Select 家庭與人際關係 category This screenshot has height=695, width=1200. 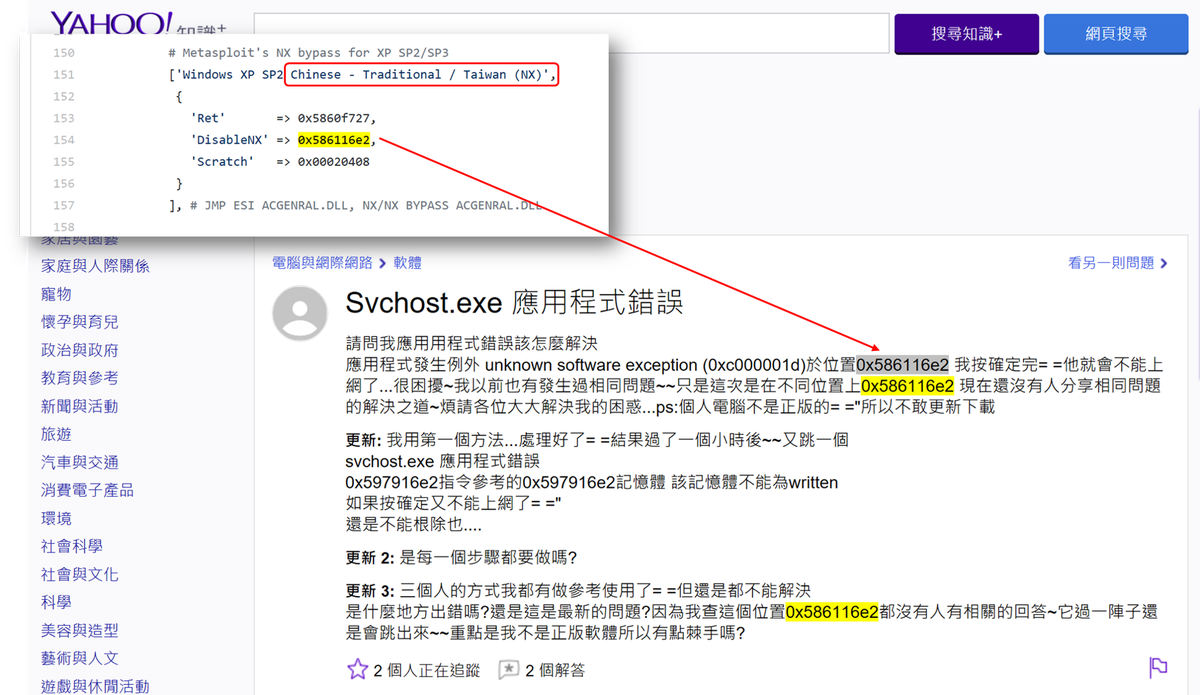[x=95, y=266]
